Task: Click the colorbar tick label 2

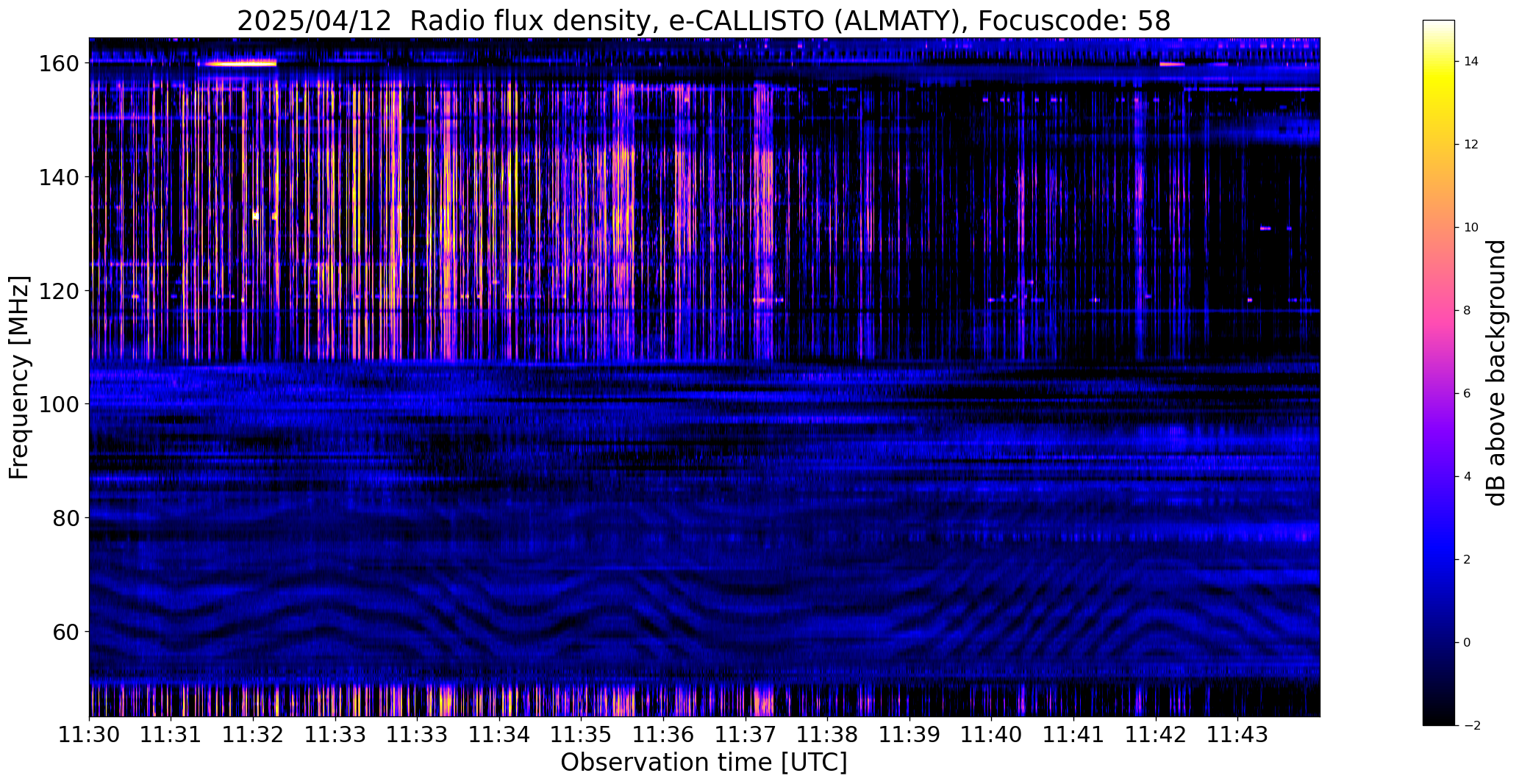Action: pos(1468,560)
